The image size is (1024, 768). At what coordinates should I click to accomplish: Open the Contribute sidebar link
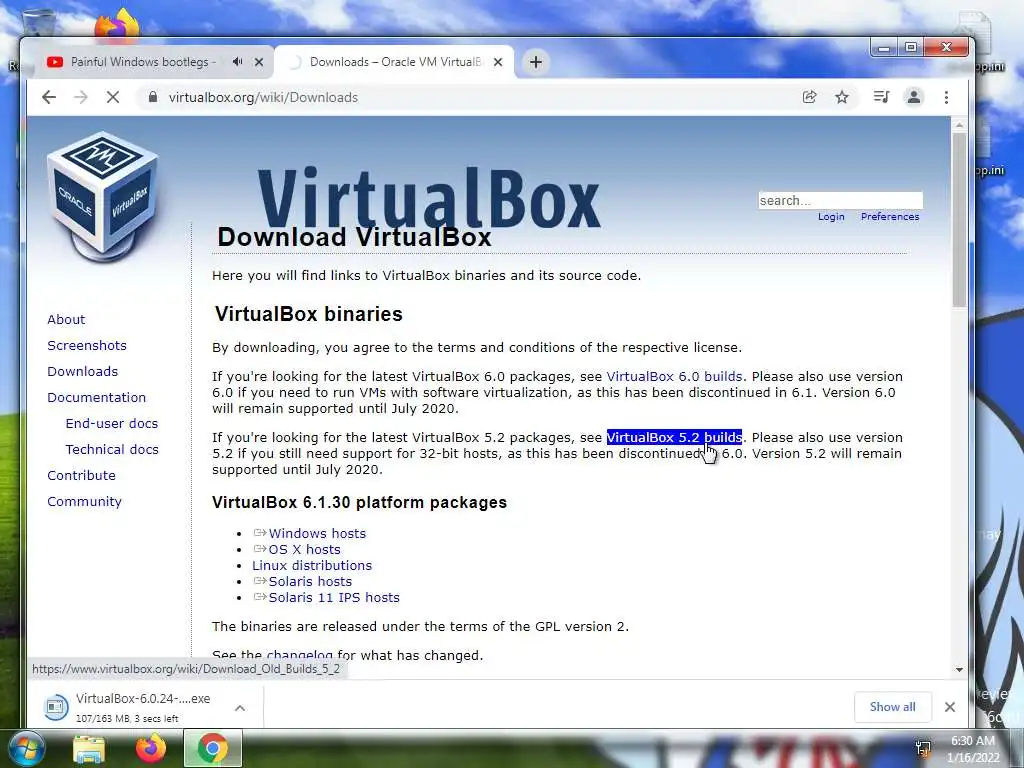[81, 475]
